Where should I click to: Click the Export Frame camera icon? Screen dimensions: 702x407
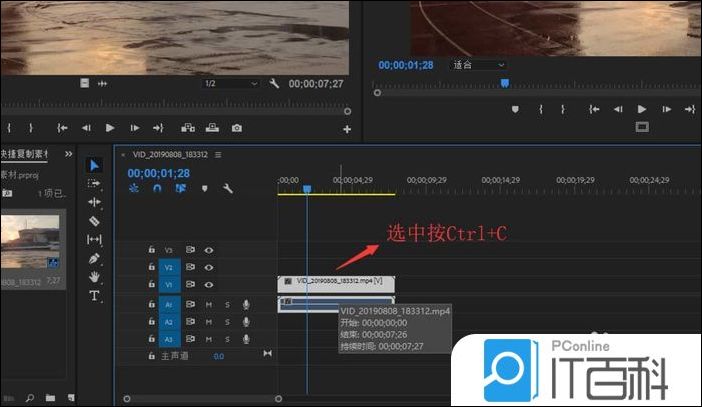237,128
